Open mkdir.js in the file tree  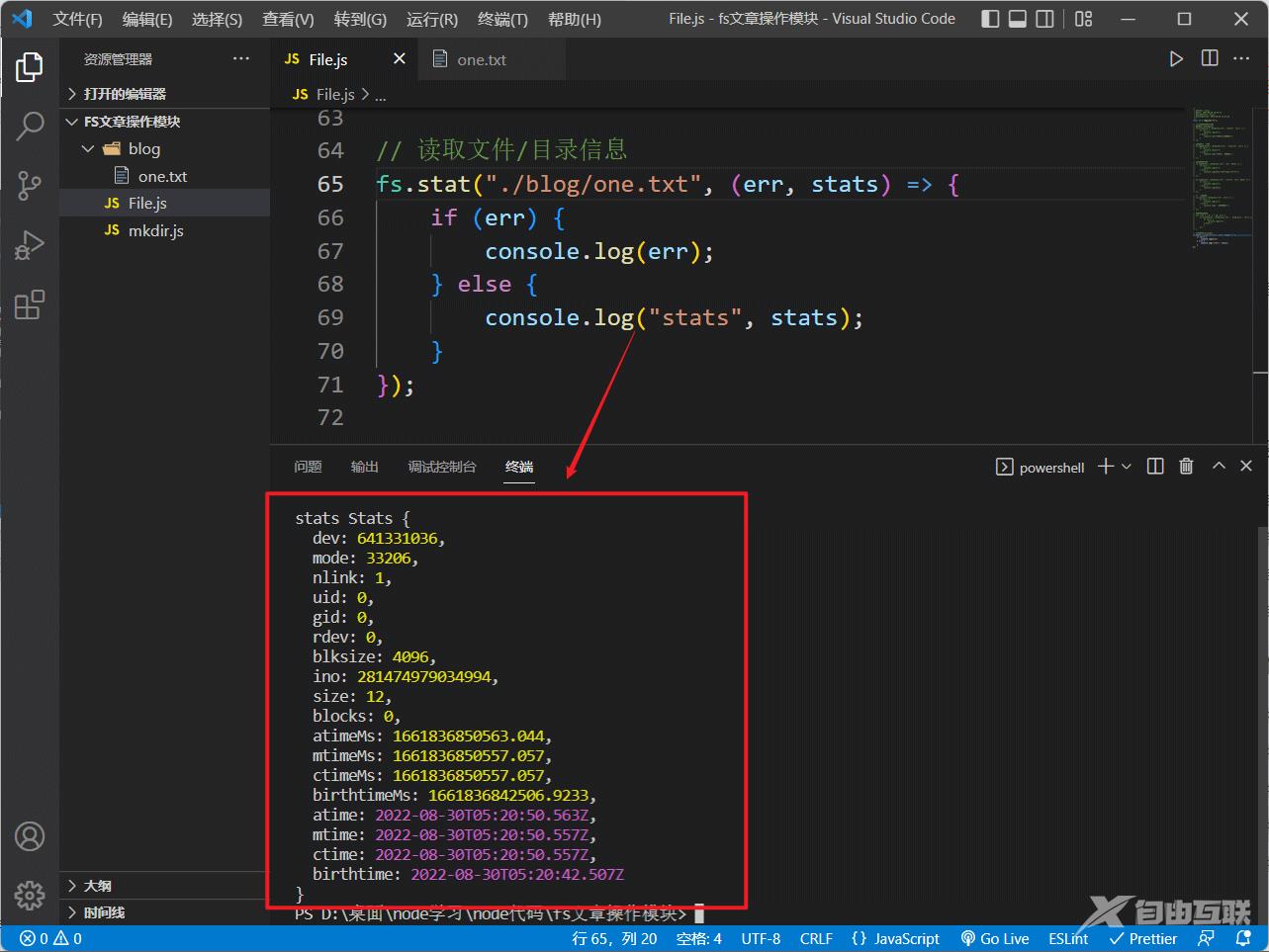pyautogui.click(x=165, y=230)
